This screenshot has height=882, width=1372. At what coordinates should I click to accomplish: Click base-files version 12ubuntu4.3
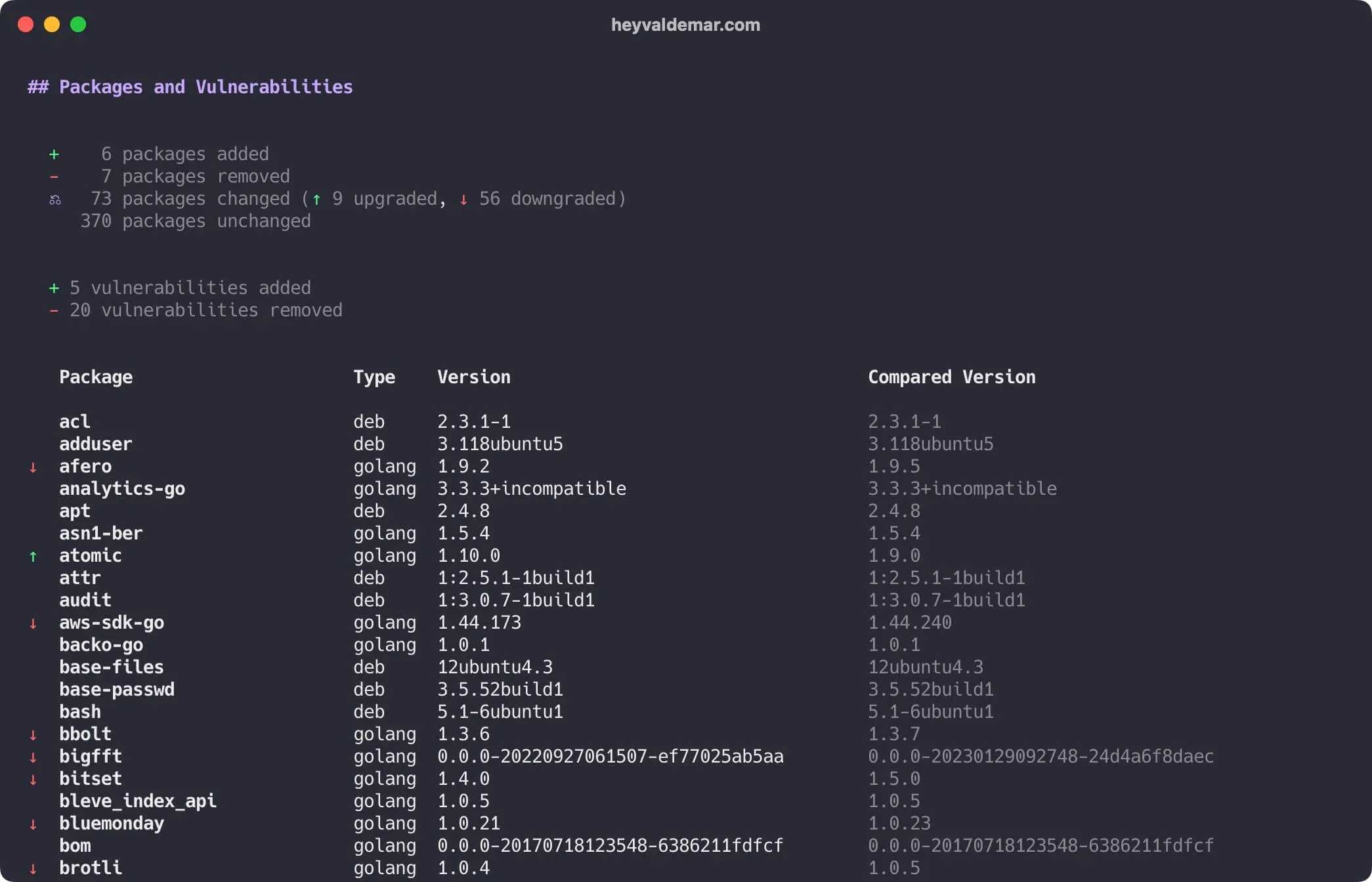pos(495,667)
